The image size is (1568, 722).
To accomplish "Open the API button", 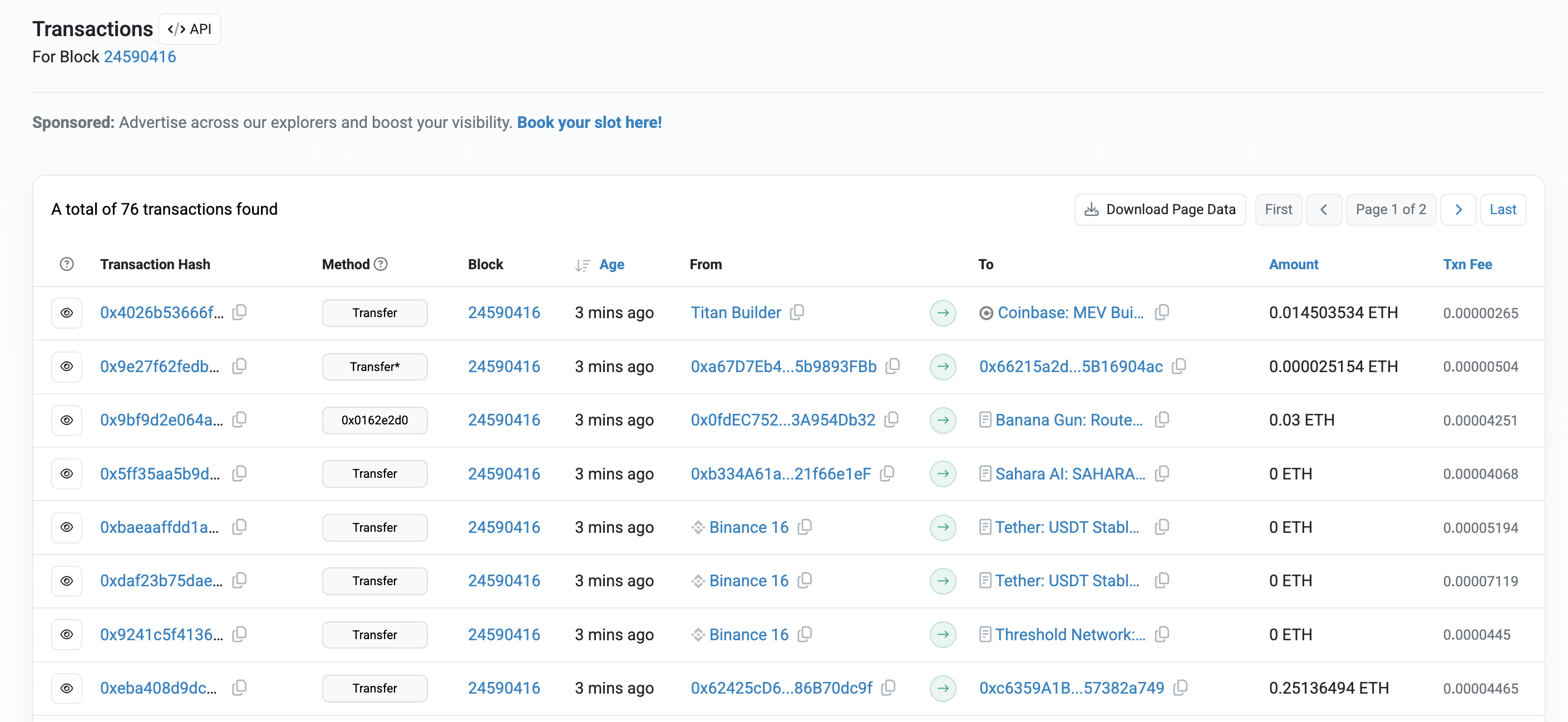I will (190, 29).
